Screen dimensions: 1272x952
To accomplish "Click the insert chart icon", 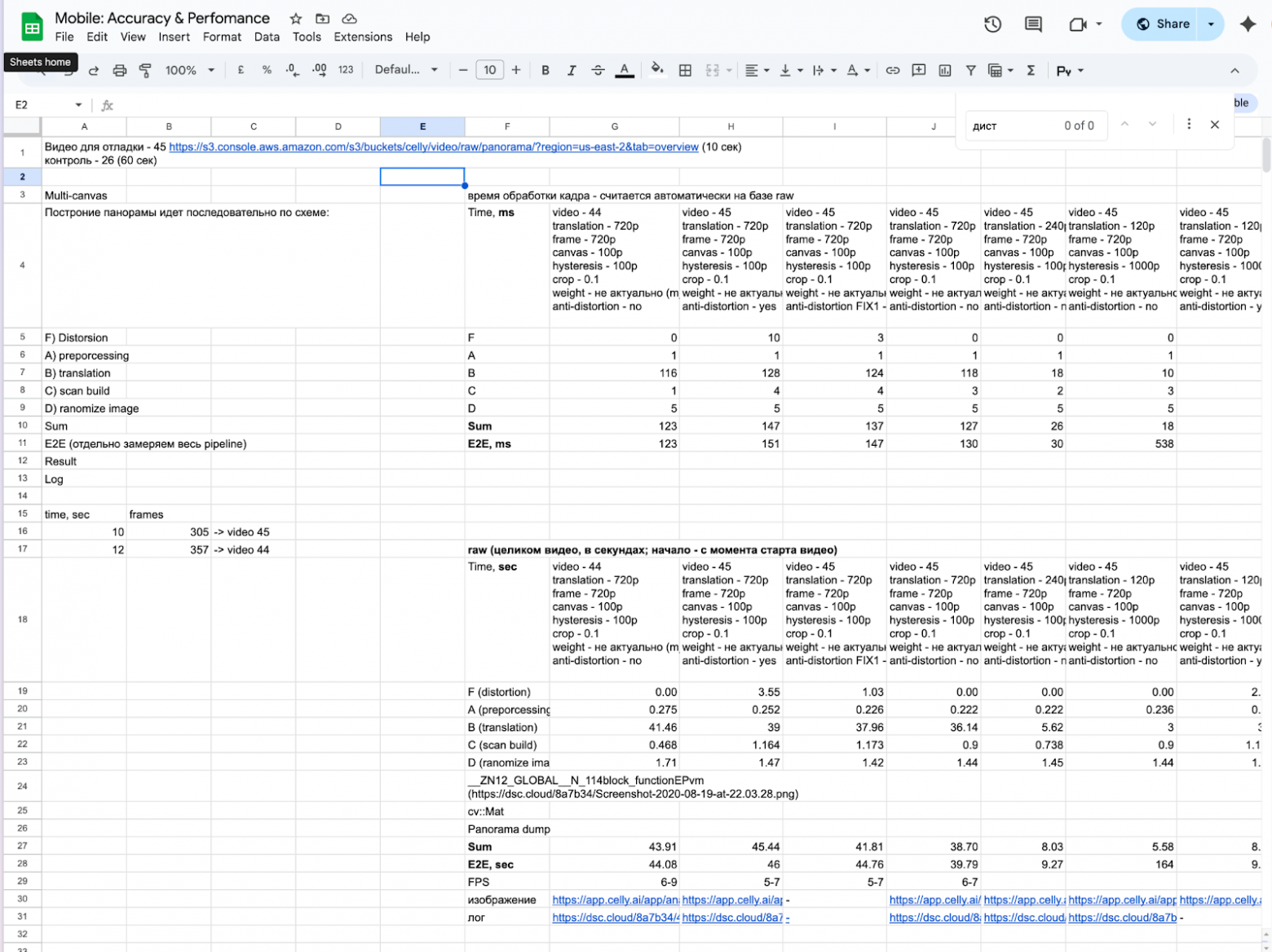I will click(945, 71).
